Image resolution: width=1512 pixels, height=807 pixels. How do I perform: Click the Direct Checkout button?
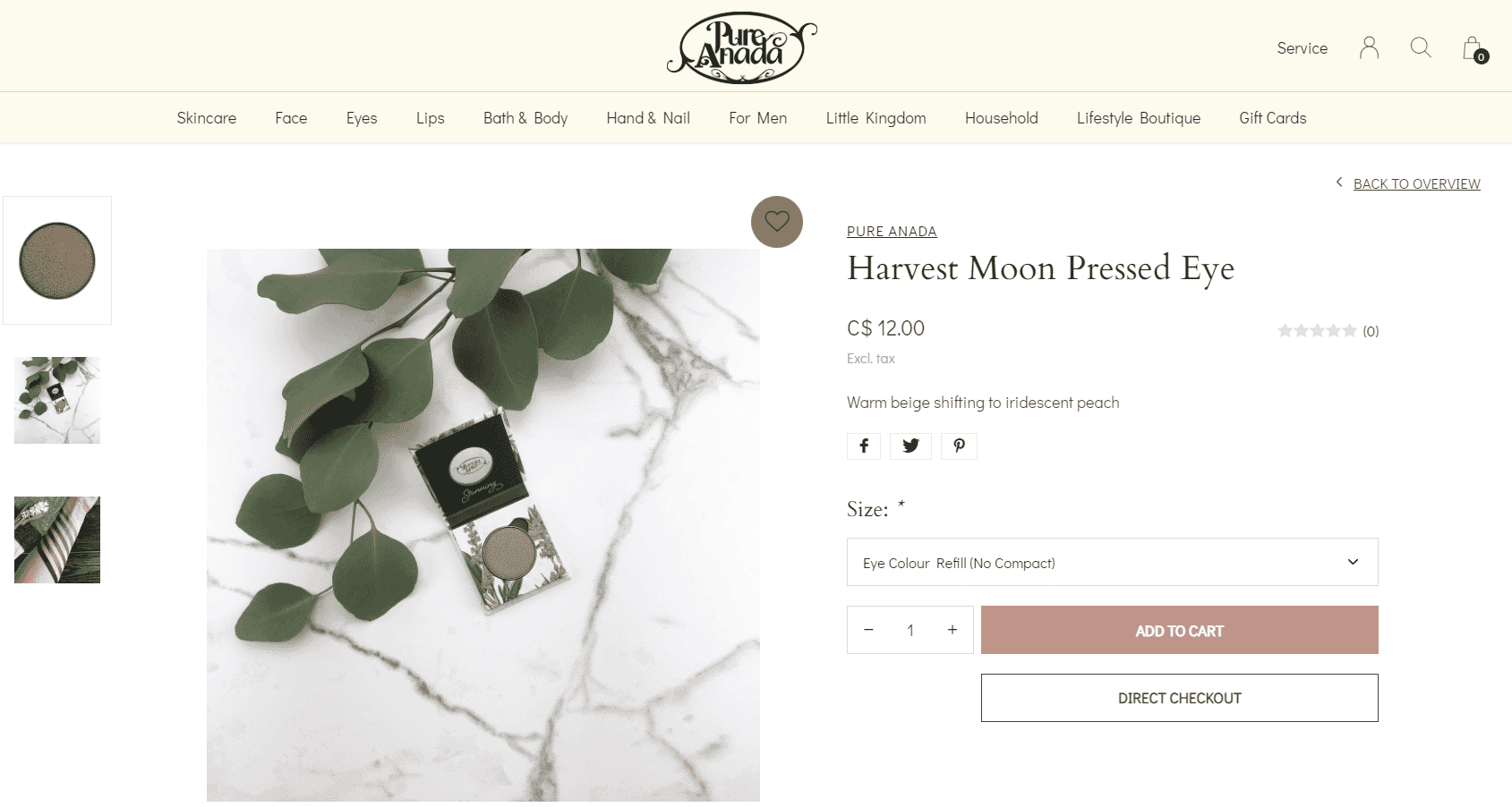tap(1179, 698)
